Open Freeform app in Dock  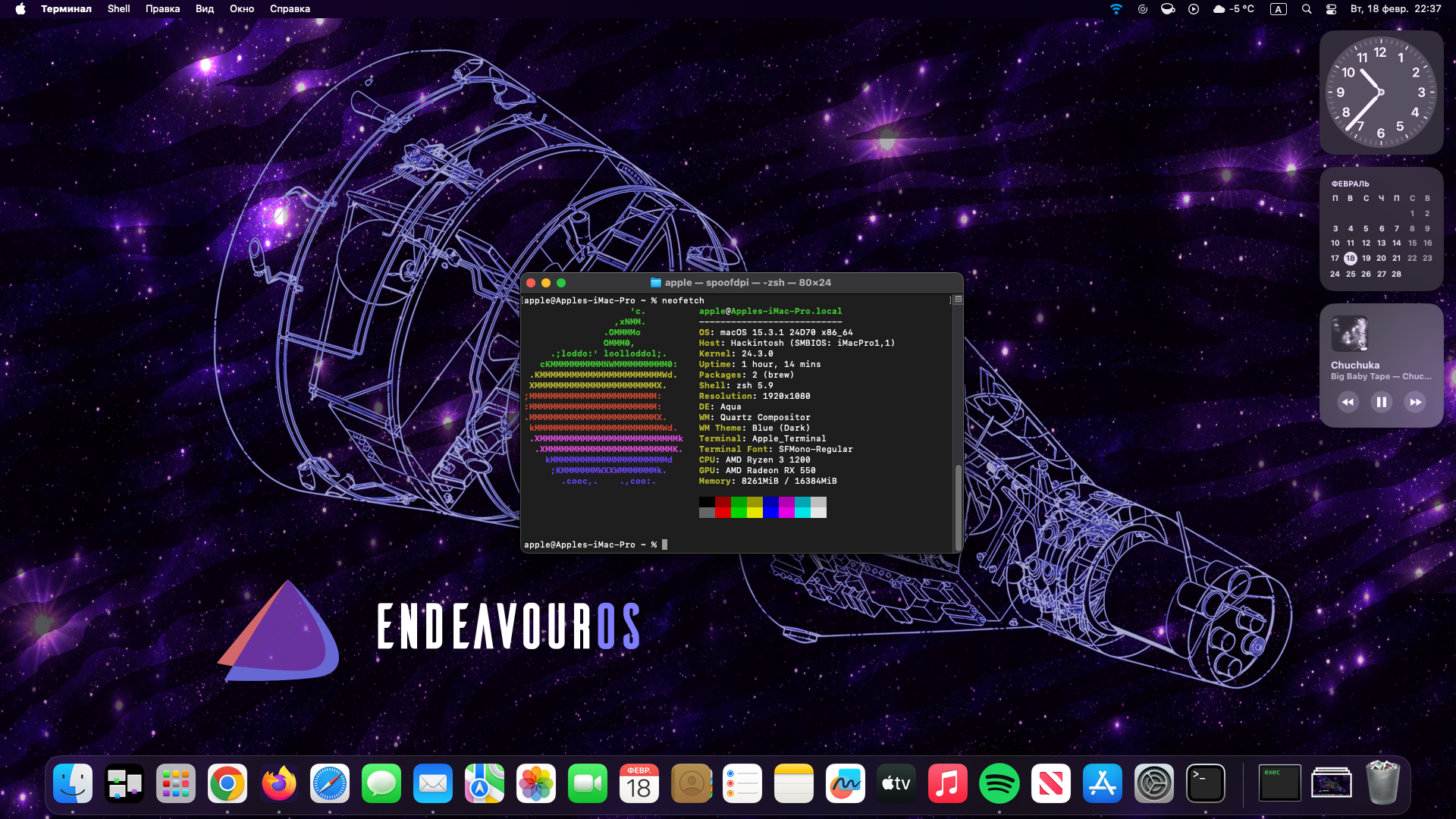pyautogui.click(x=846, y=783)
